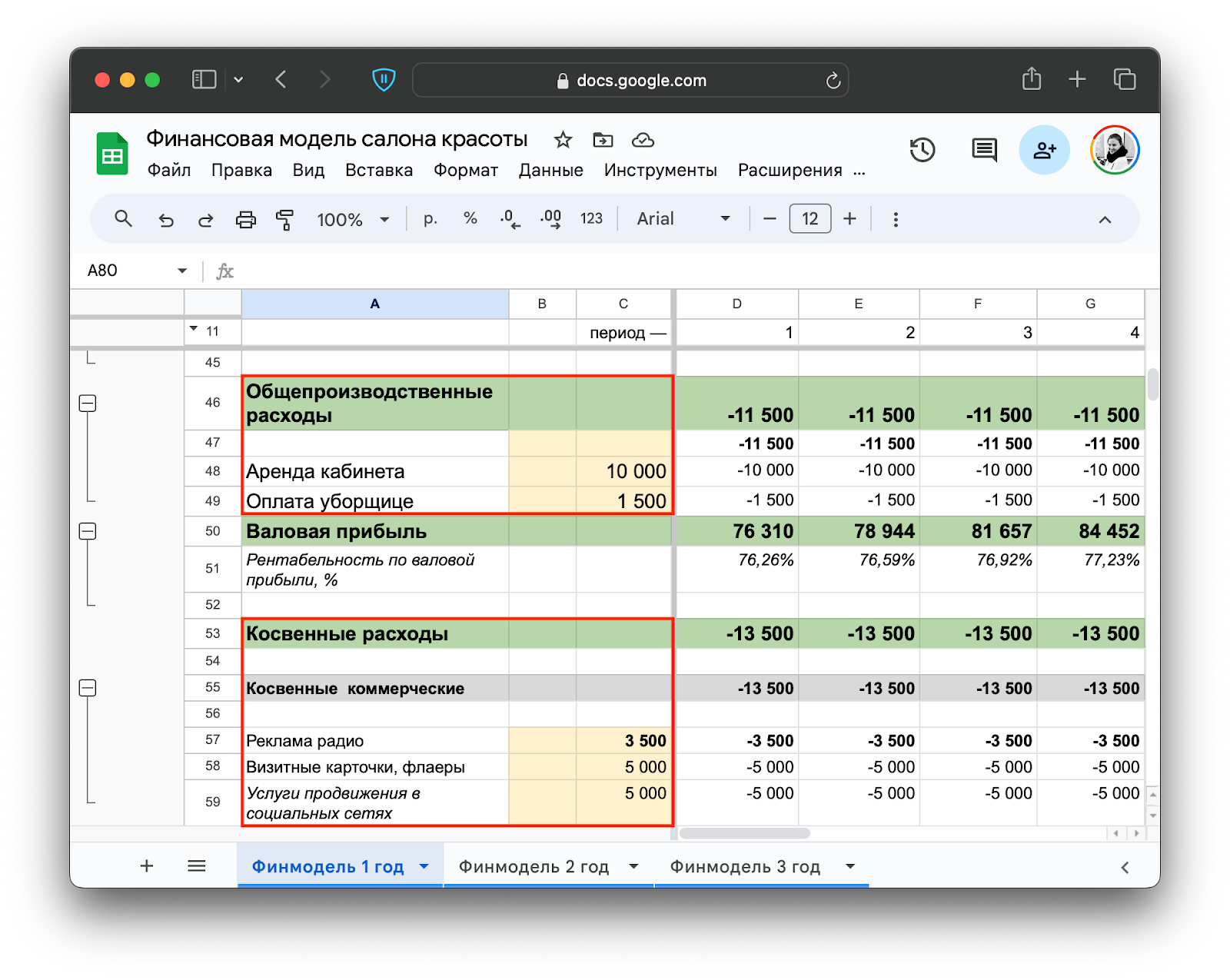Screen dimensions: 1230x980
Task: Open version history clock icon
Action: 922,150
